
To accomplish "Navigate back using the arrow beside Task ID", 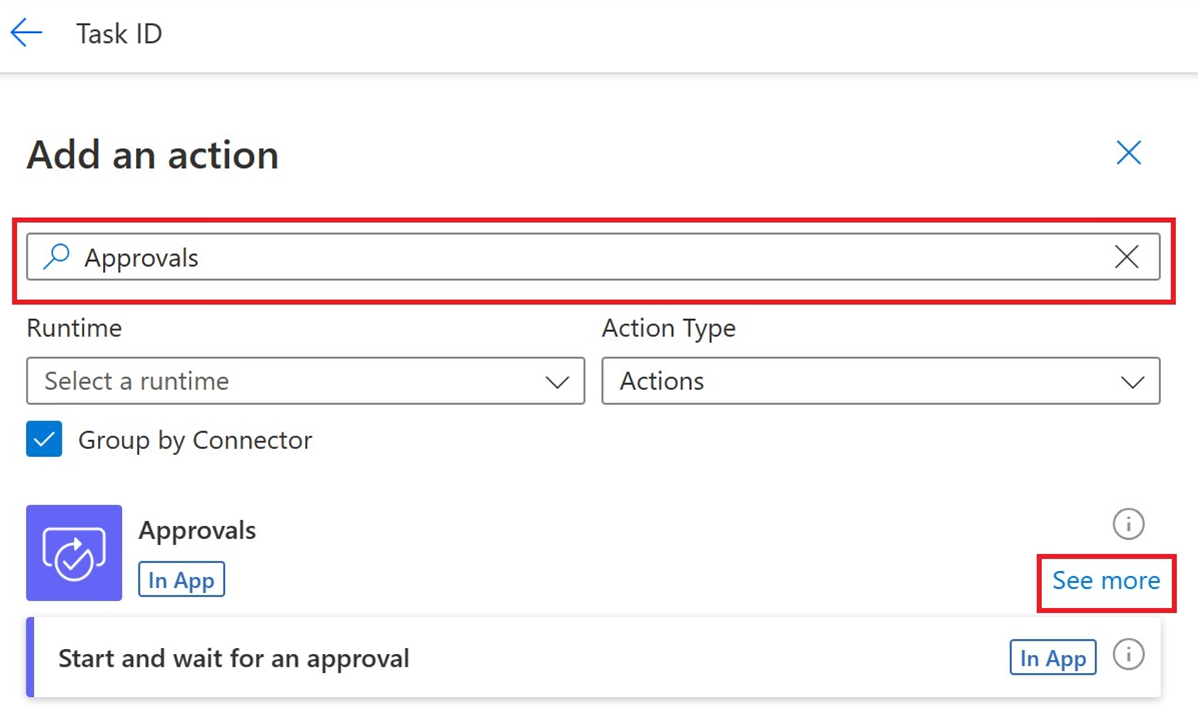I will point(26,32).
